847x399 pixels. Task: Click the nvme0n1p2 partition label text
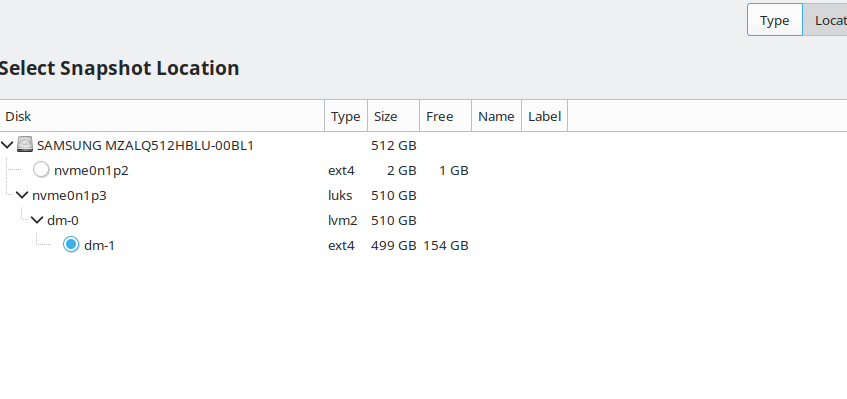(91, 171)
